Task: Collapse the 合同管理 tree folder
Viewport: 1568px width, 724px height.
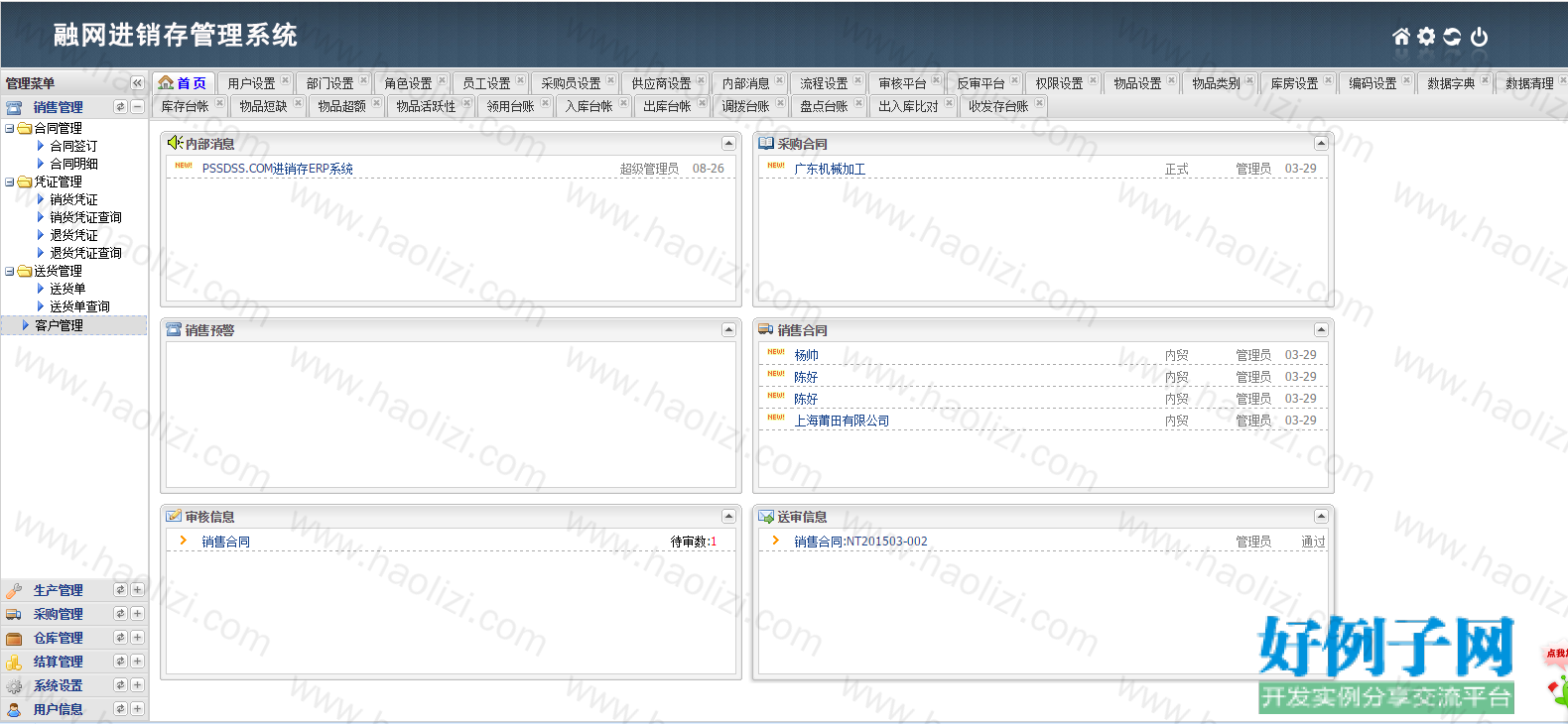Action: coord(10,128)
